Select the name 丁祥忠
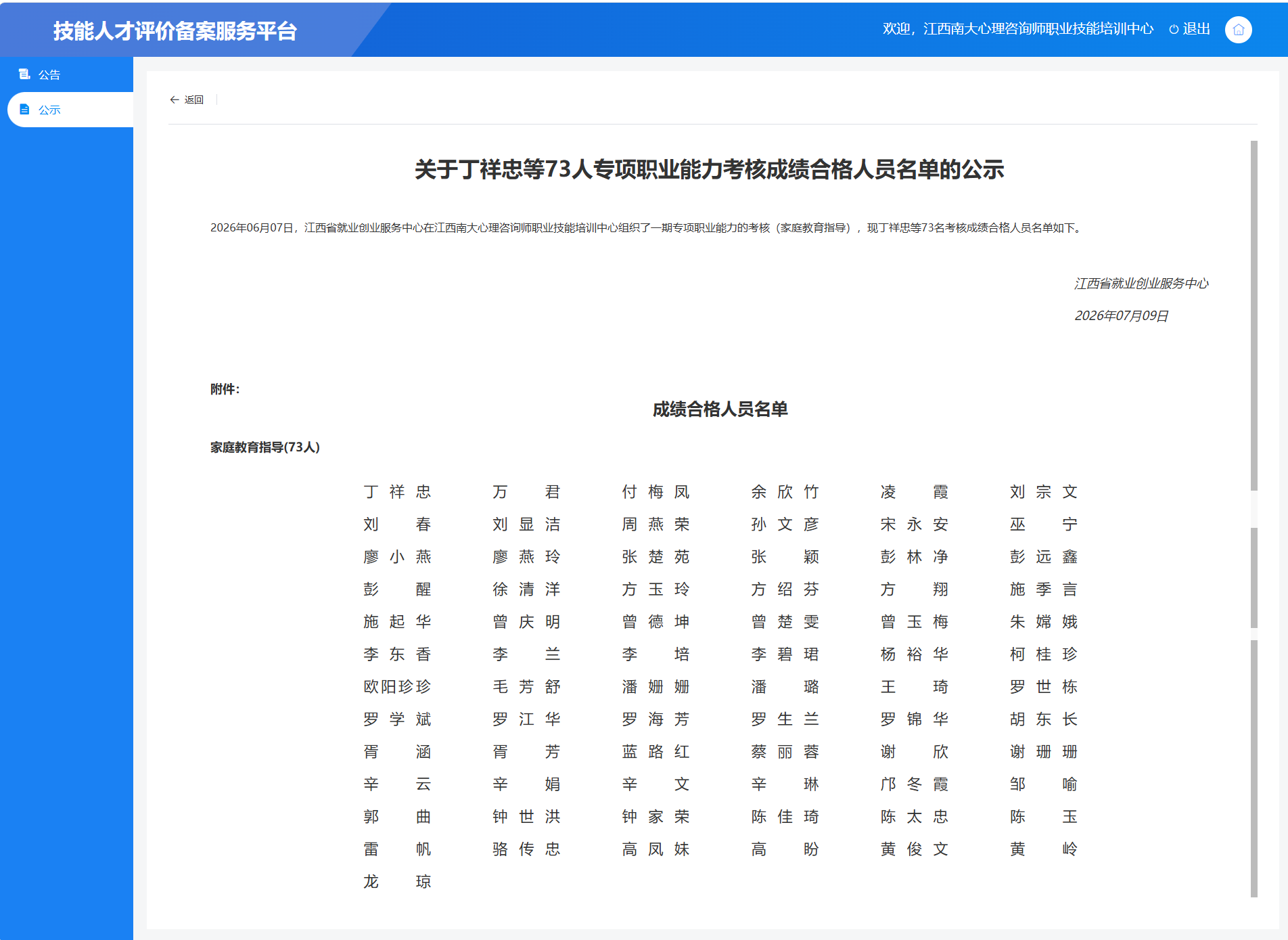The height and width of the screenshot is (940, 1288). click(x=397, y=492)
